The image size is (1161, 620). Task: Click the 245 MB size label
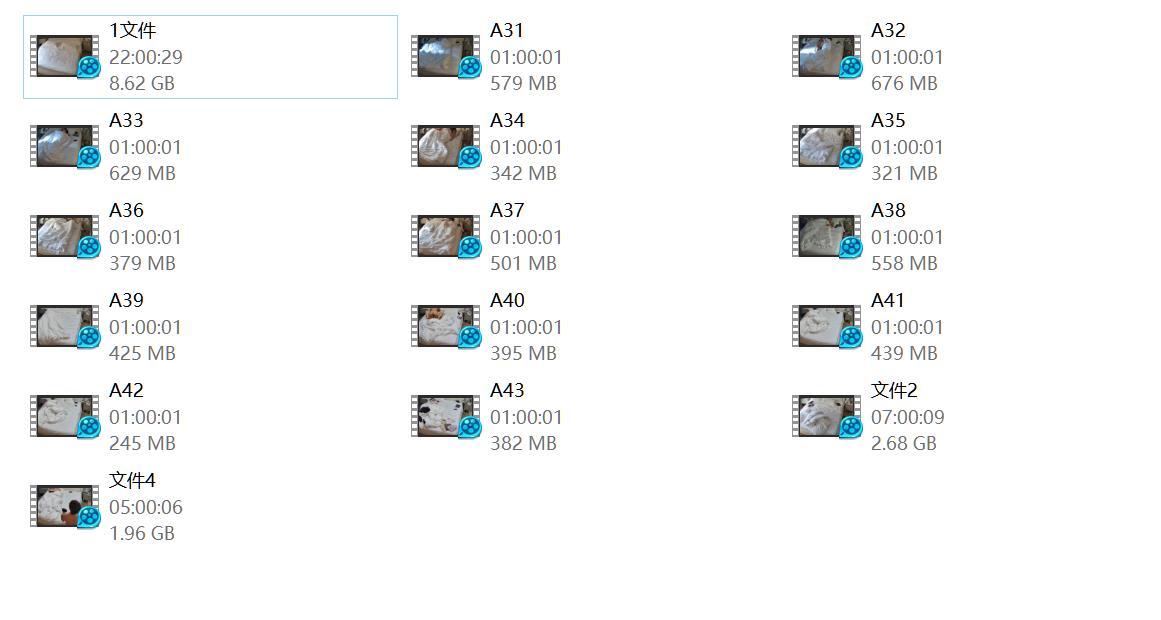click(x=142, y=443)
